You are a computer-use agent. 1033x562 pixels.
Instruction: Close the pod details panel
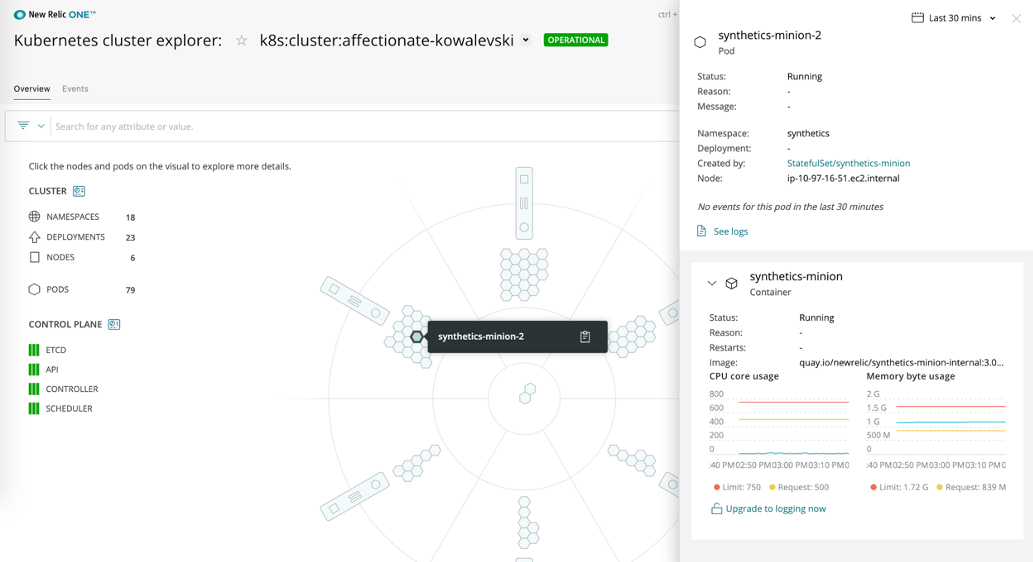click(1016, 18)
